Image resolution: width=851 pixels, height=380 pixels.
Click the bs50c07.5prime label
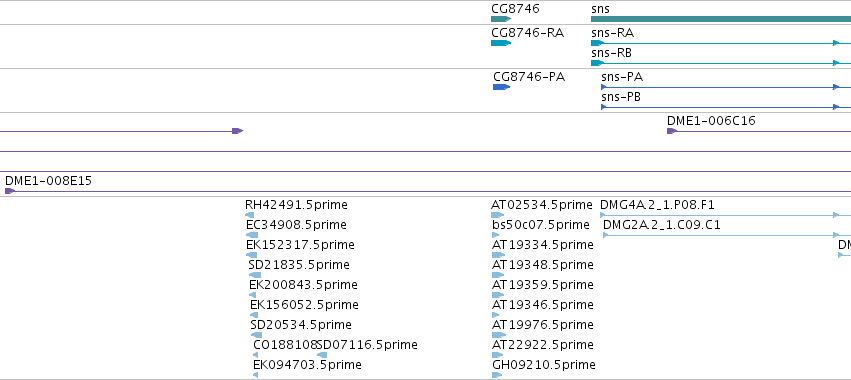(x=541, y=225)
